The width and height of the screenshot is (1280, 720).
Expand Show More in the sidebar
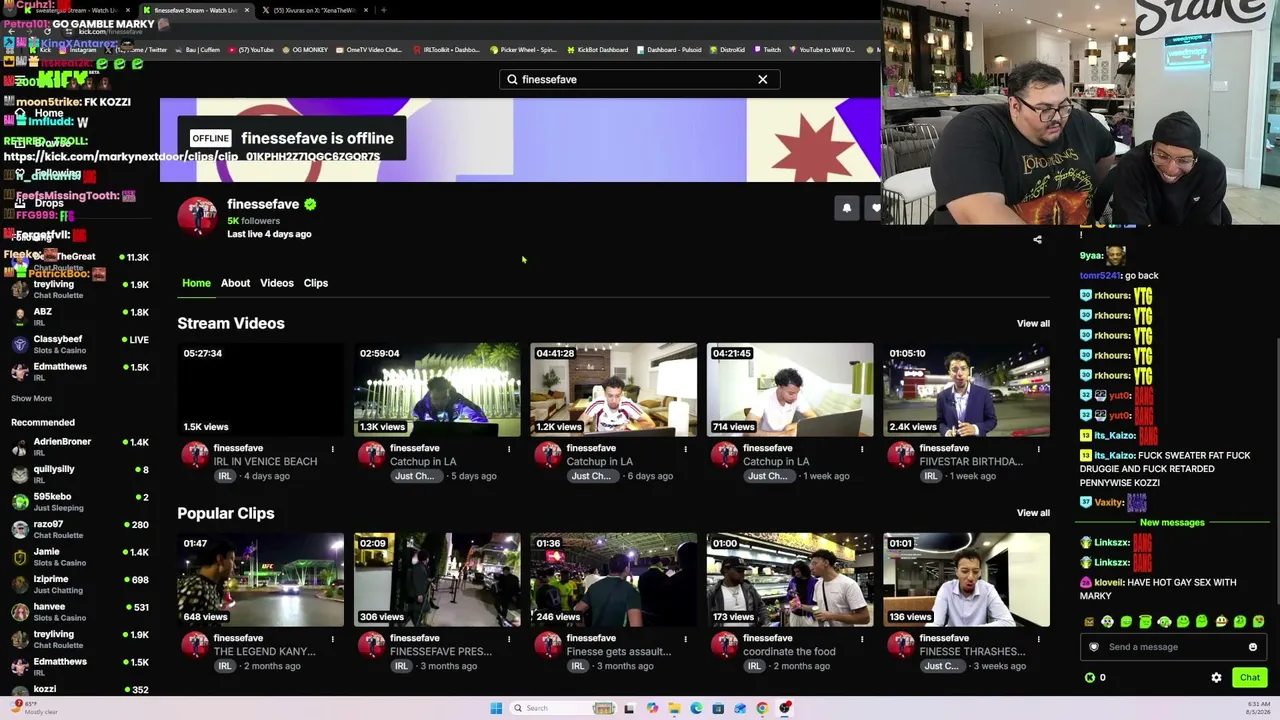(31, 399)
